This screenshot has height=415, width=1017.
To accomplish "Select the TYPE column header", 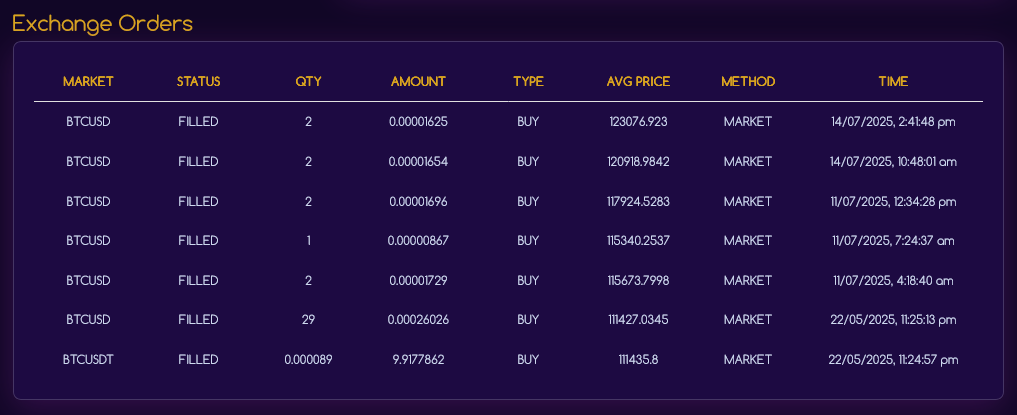I will [x=528, y=81].
